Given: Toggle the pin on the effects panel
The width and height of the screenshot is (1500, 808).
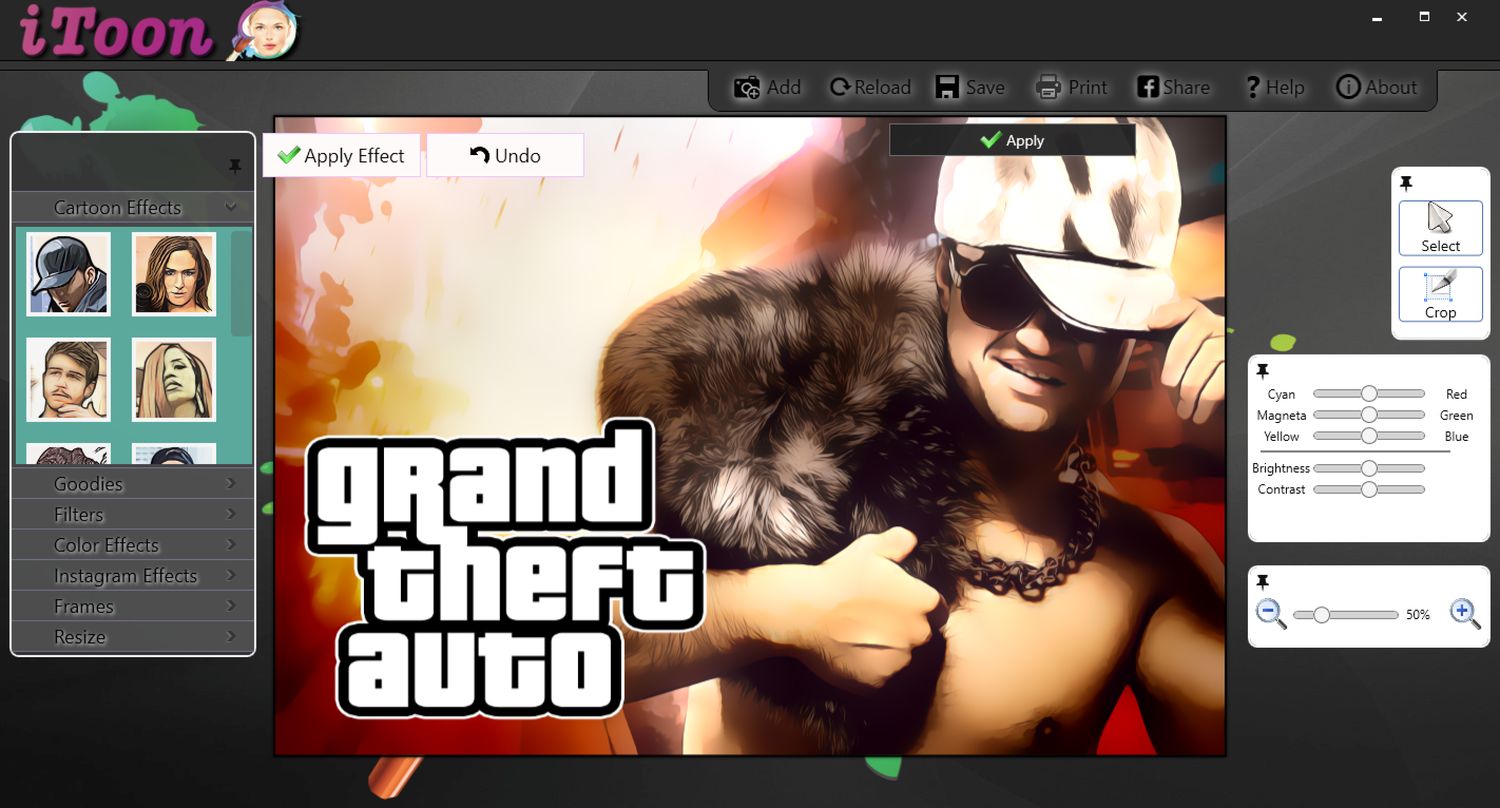Looking at the screenshot, I should click(x=235, y=166).
